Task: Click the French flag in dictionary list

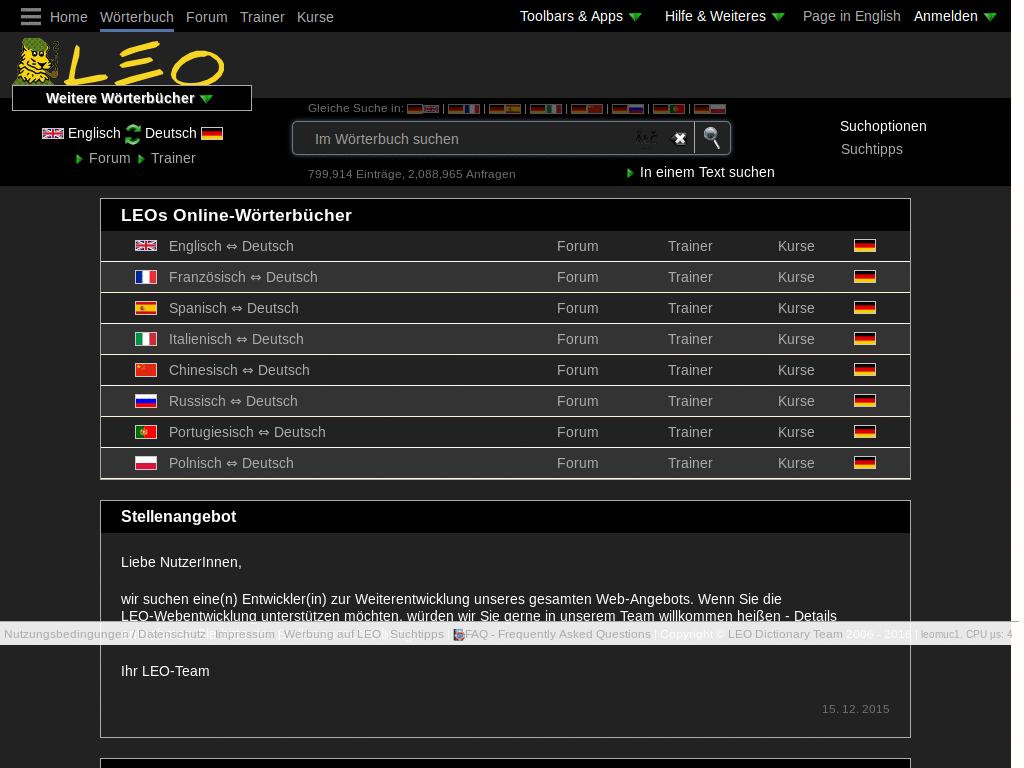Action: (x=146, y=277)
